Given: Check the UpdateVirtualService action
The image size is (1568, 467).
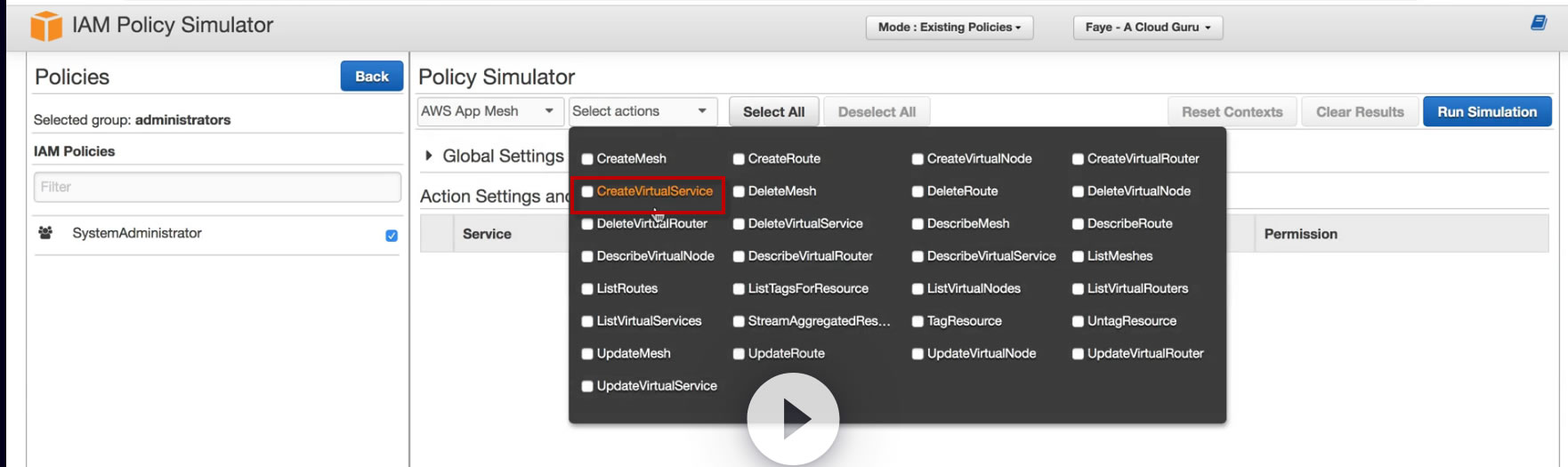Looking at the screenshot, I should (x=587, y=386).
